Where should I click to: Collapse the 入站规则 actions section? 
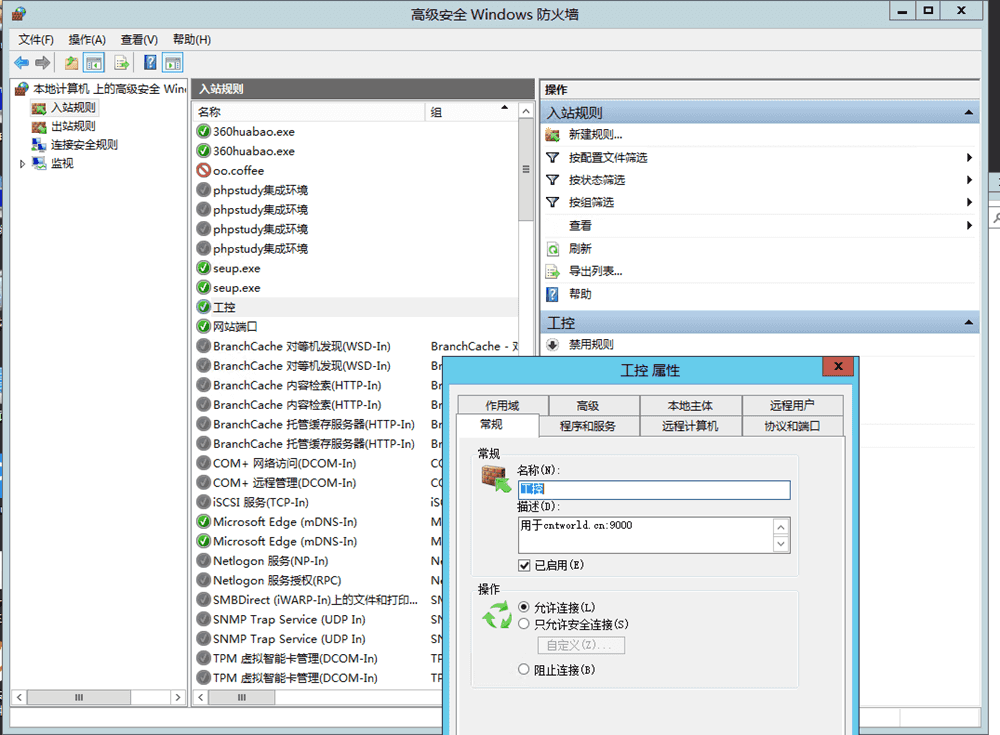click(x=967, y=113)
